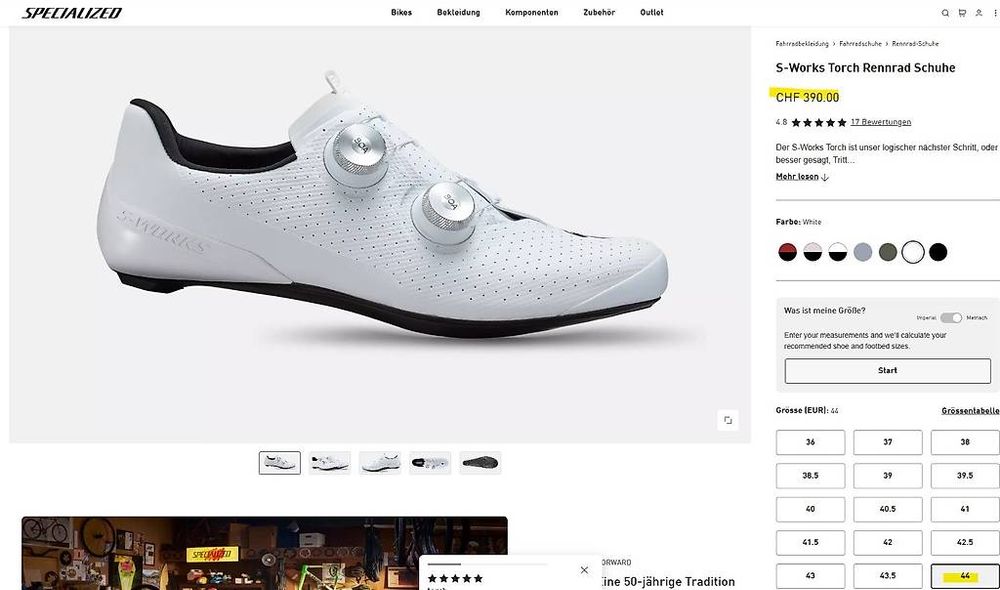
Task: Open the shopping cart
Action: [962, 13]
